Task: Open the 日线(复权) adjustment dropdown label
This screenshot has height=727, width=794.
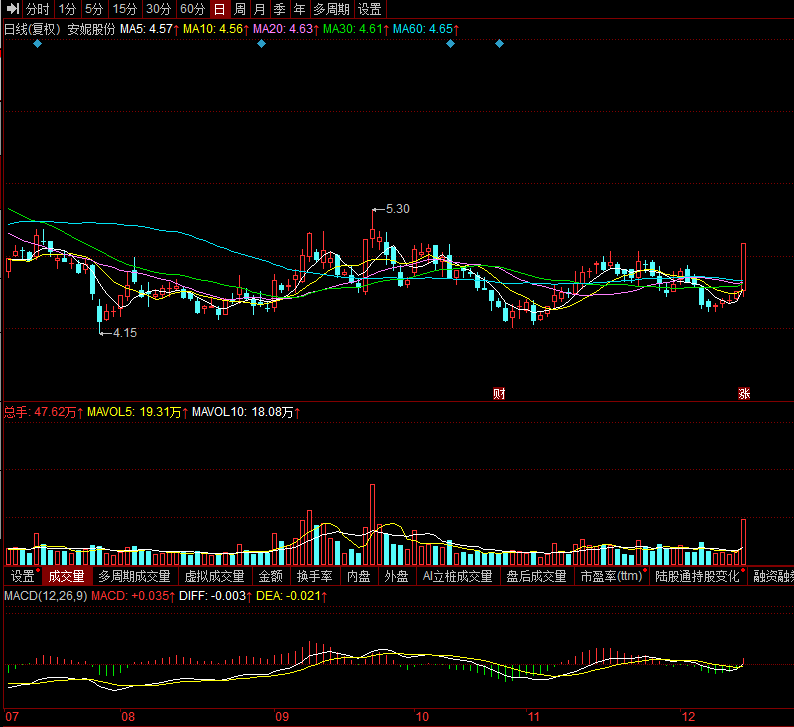Action: (x=31, y=30)
